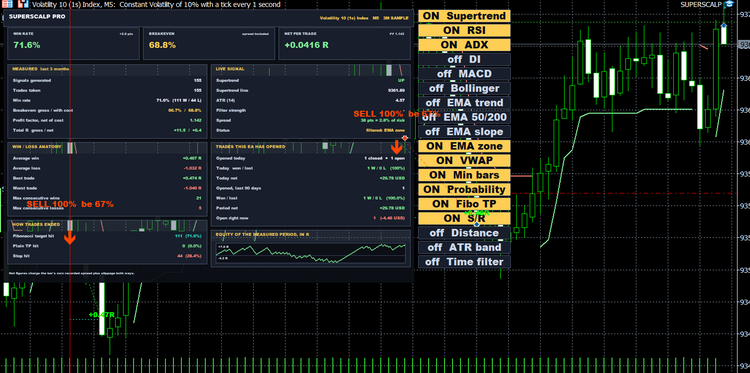Click the "Opened, last 90 days" row label
The height and width of the screenshot is (373, 750).
click(x=239, y=188)
